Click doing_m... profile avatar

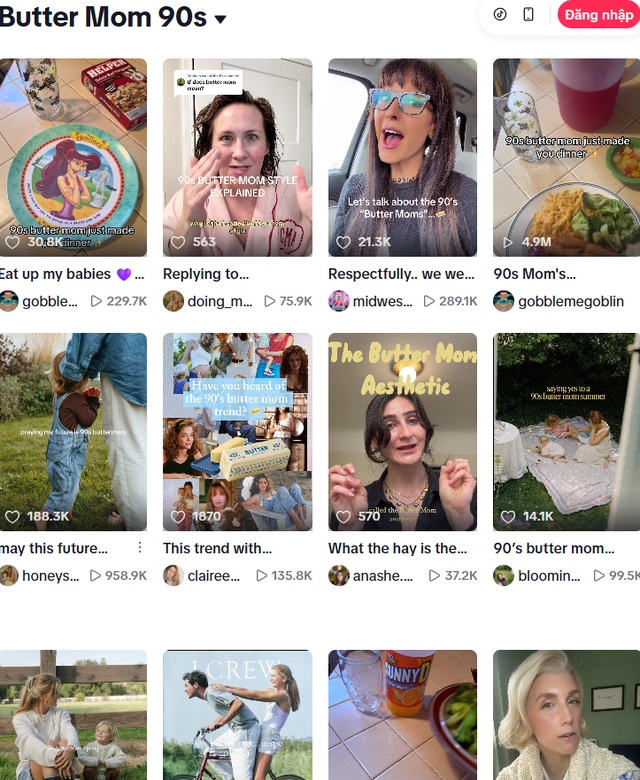coord(174,301)
